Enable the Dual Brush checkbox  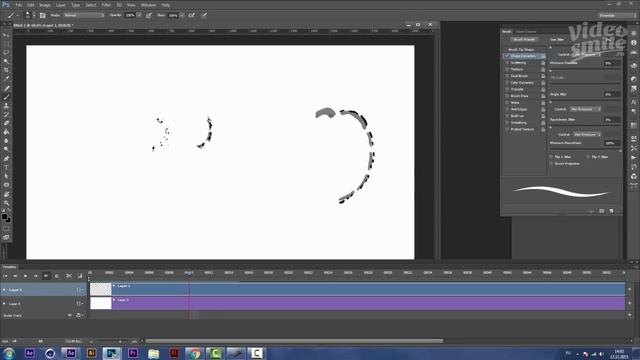507,76
